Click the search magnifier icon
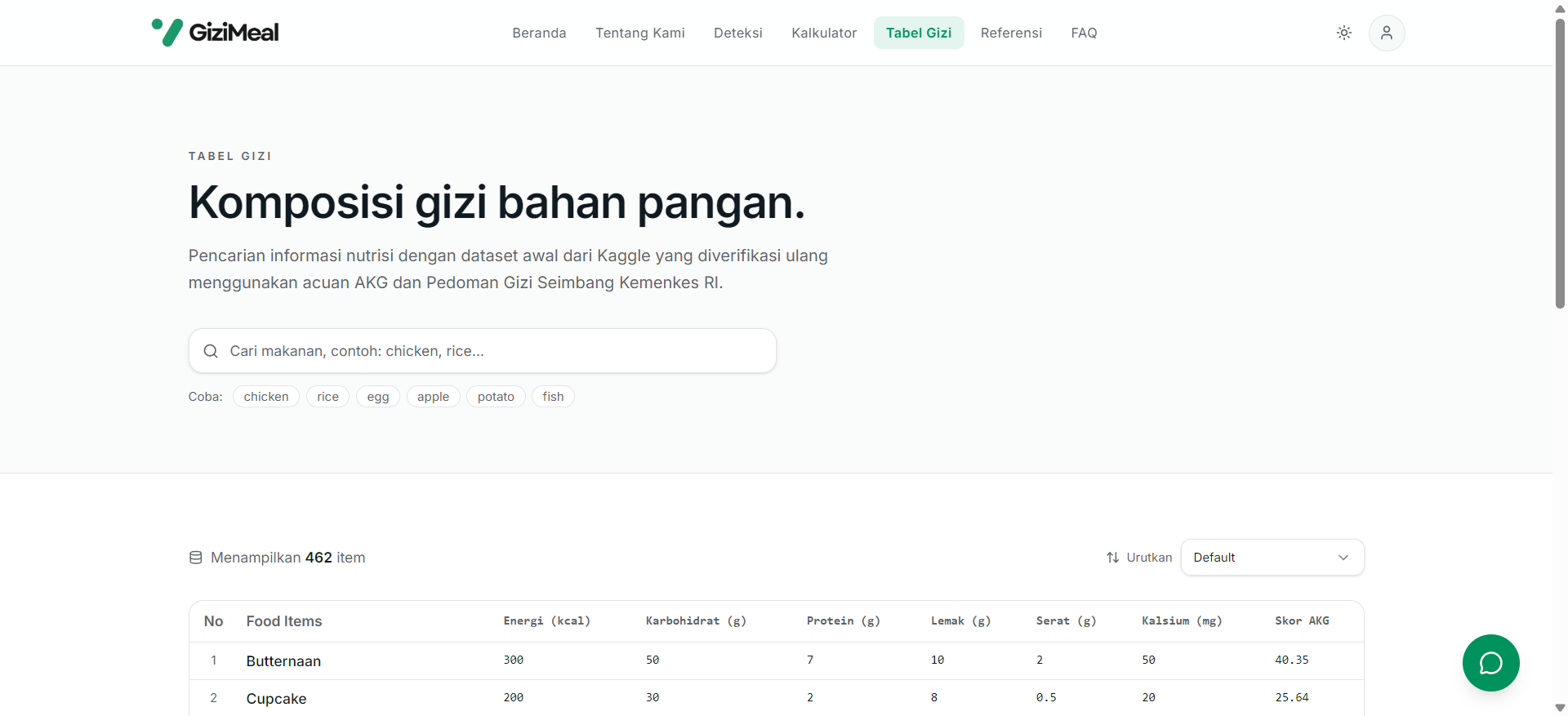This screenshot has width=1568, height=716. [211, 351]
